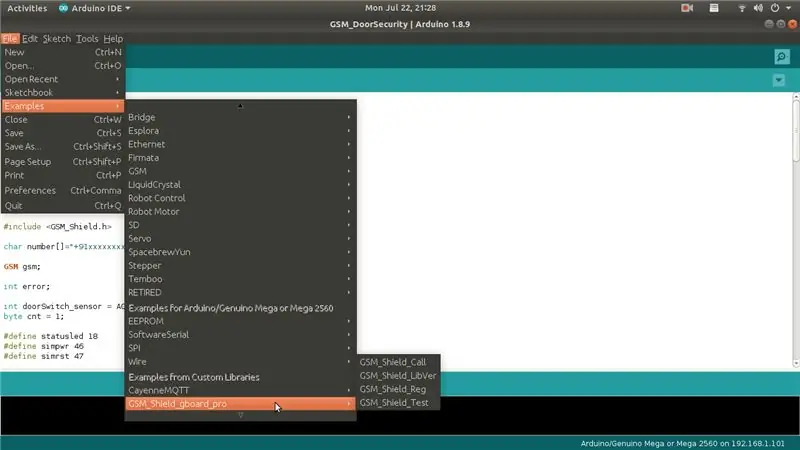Open the RETIRED examples
800x450 pixels.
(x=240, y=293)
